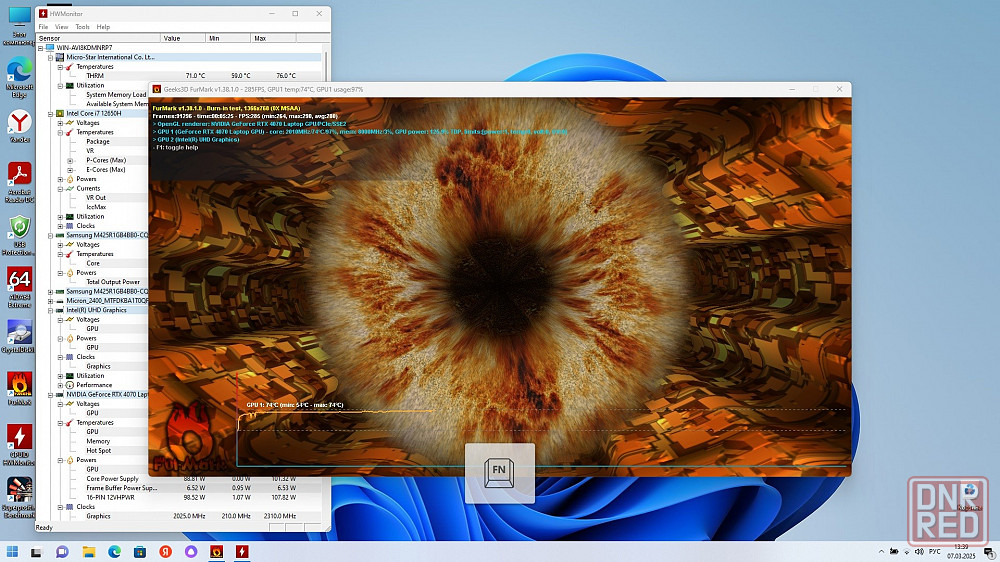Open the Tools menu in HWMonitor
1000x562 pixels.
[x=82, y=27]
